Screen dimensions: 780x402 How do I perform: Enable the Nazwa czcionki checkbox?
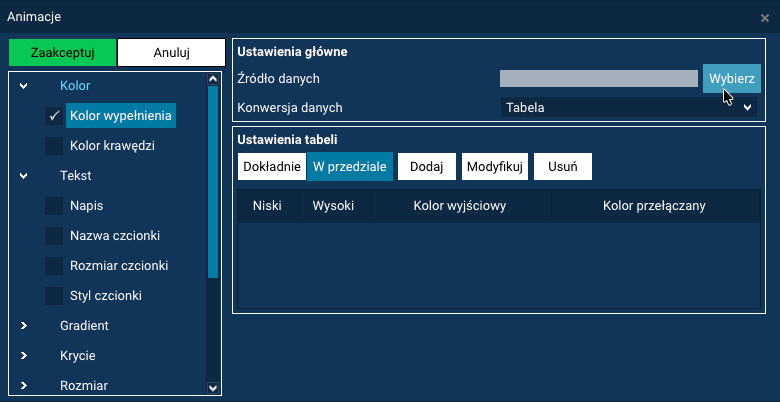[x=54, y=236]
